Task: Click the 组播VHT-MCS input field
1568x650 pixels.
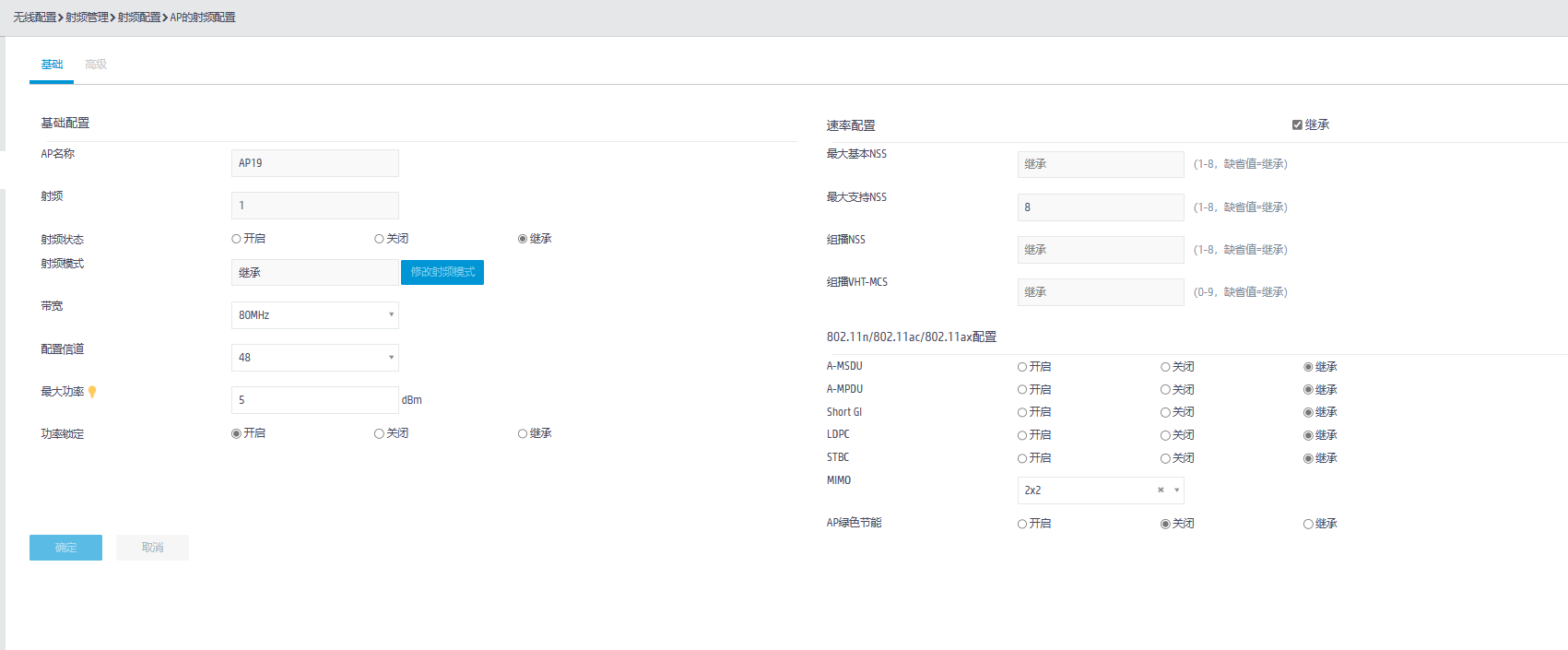Action: tap(1101, 292)
